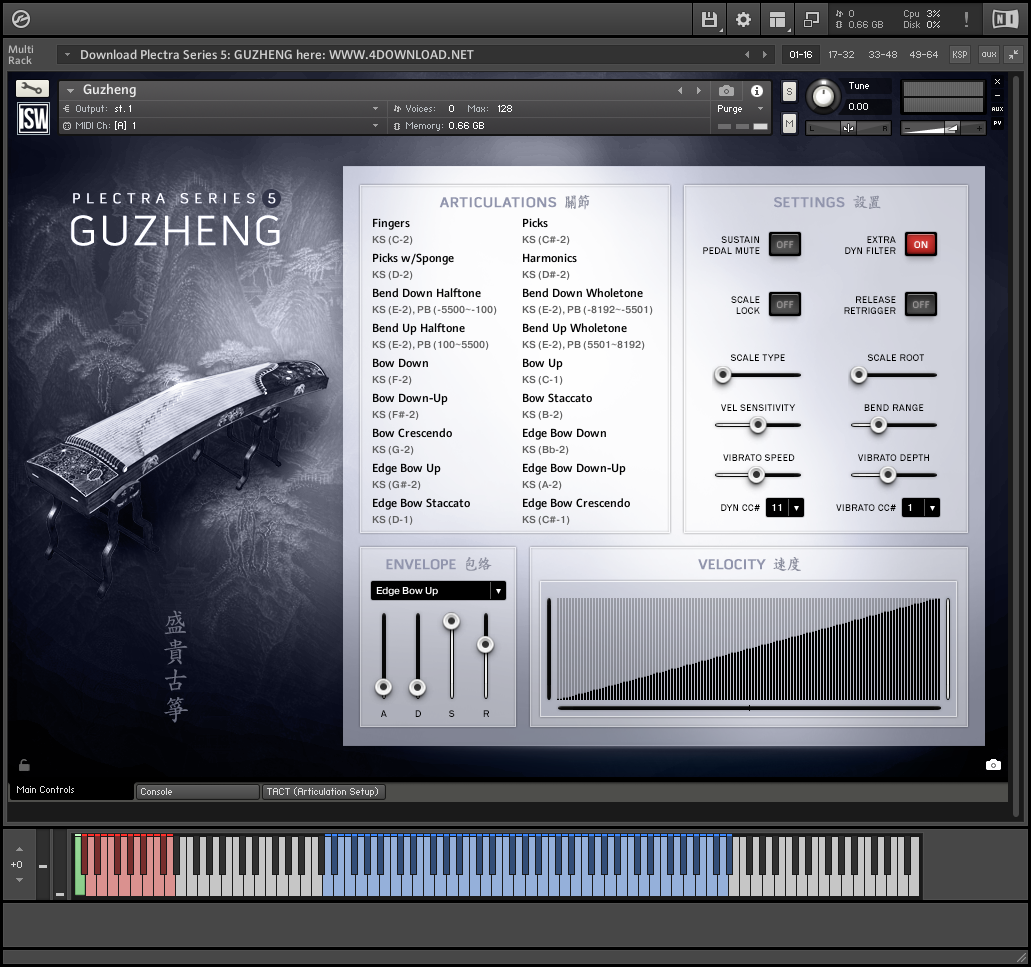Select next instrument arrow beside Guzheng
This screenshot has width=1031, height=967.
698,91
